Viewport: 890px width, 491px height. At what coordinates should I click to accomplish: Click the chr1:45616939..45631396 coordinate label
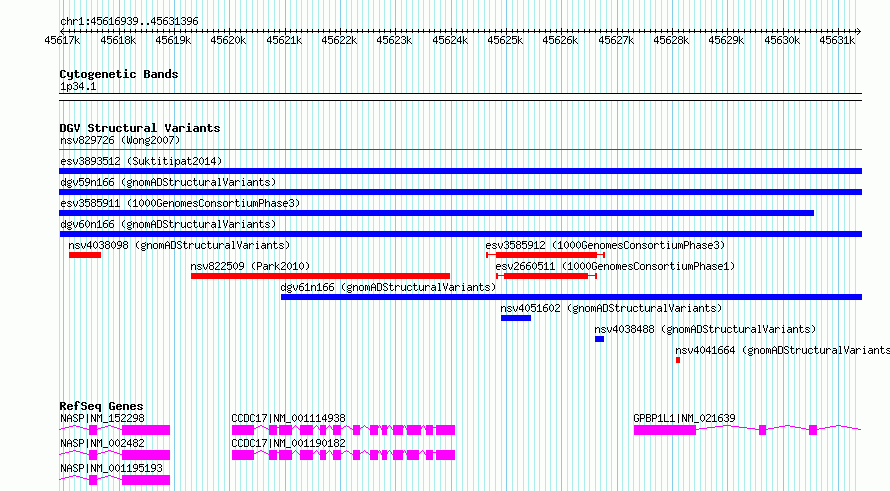(x=129, y=22)
